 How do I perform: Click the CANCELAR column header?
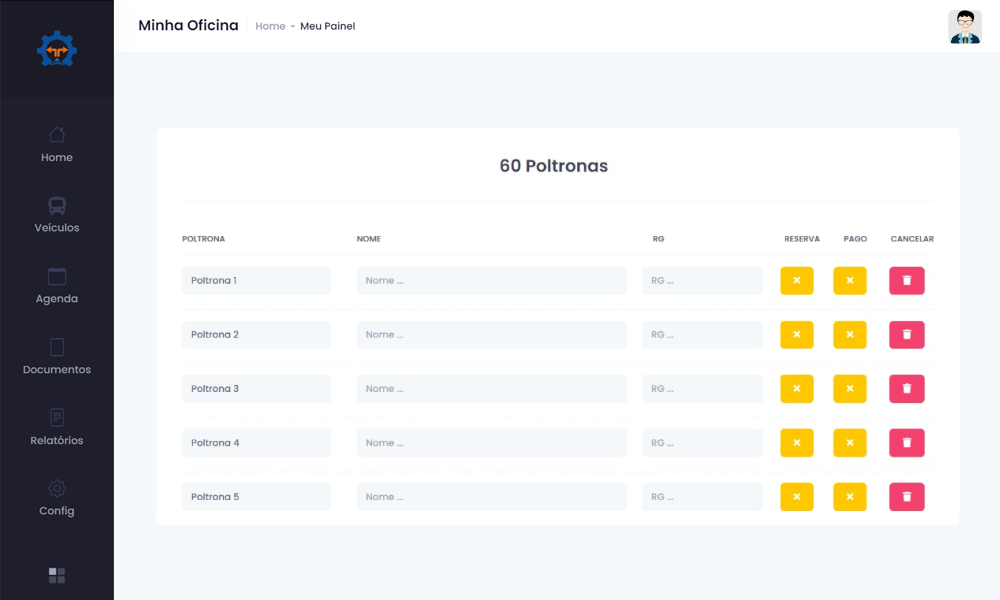(912, 239)
